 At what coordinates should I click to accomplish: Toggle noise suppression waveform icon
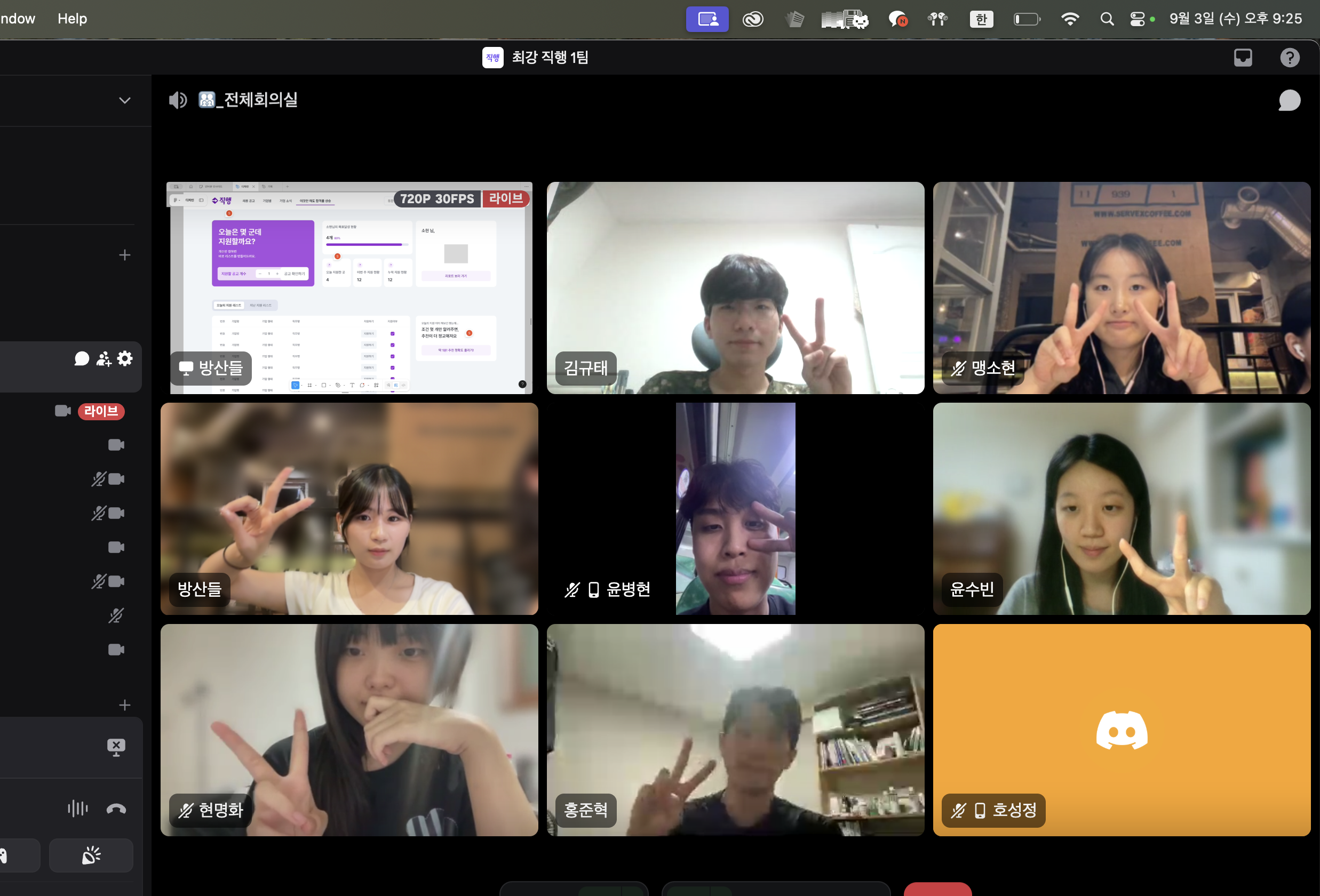[78, 809]
